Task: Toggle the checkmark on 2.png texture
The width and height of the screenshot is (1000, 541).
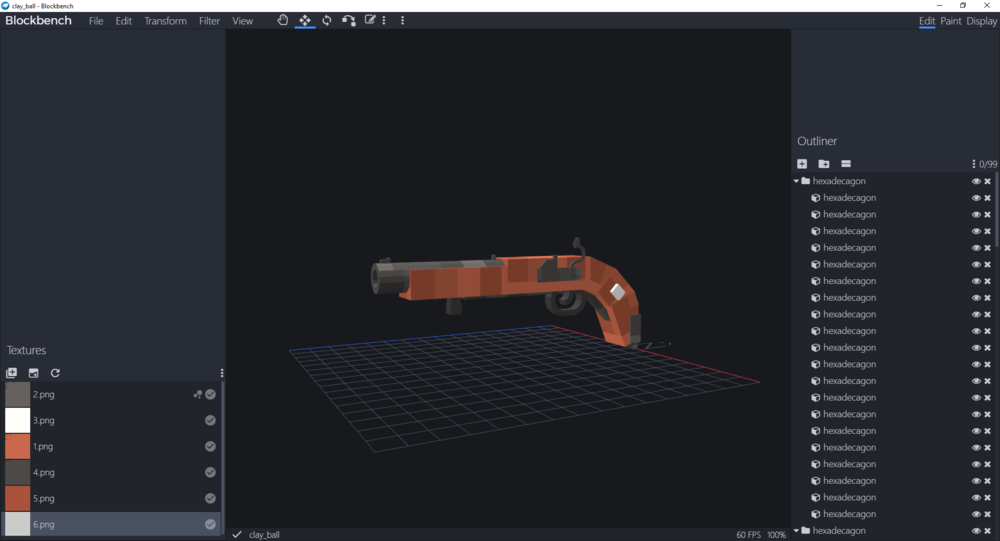Action: tap(211, 395)
